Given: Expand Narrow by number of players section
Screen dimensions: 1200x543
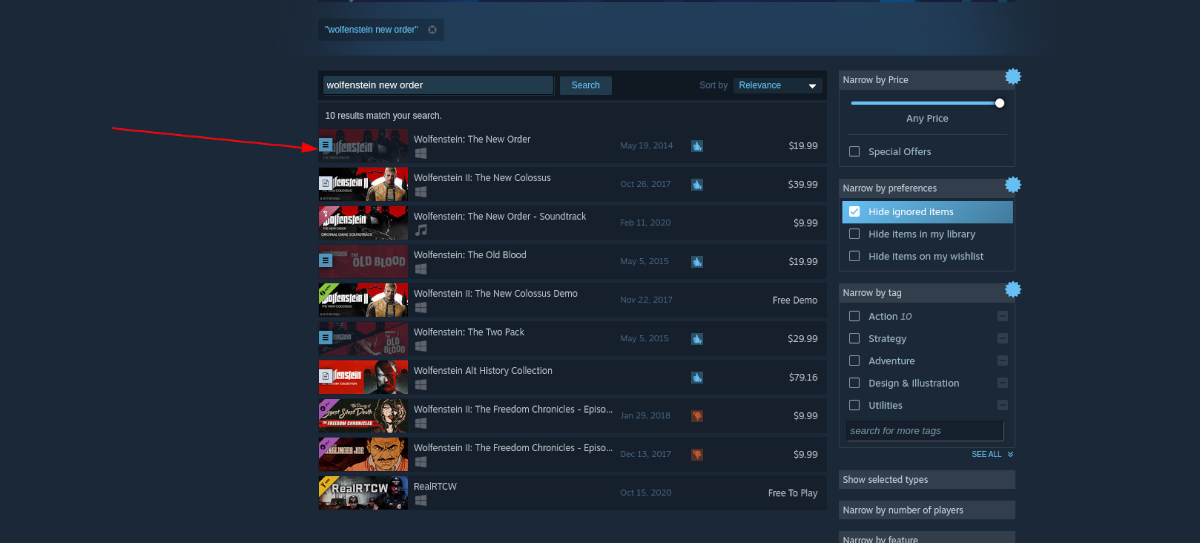Looking at the screenshot, I should coord(927,510).
